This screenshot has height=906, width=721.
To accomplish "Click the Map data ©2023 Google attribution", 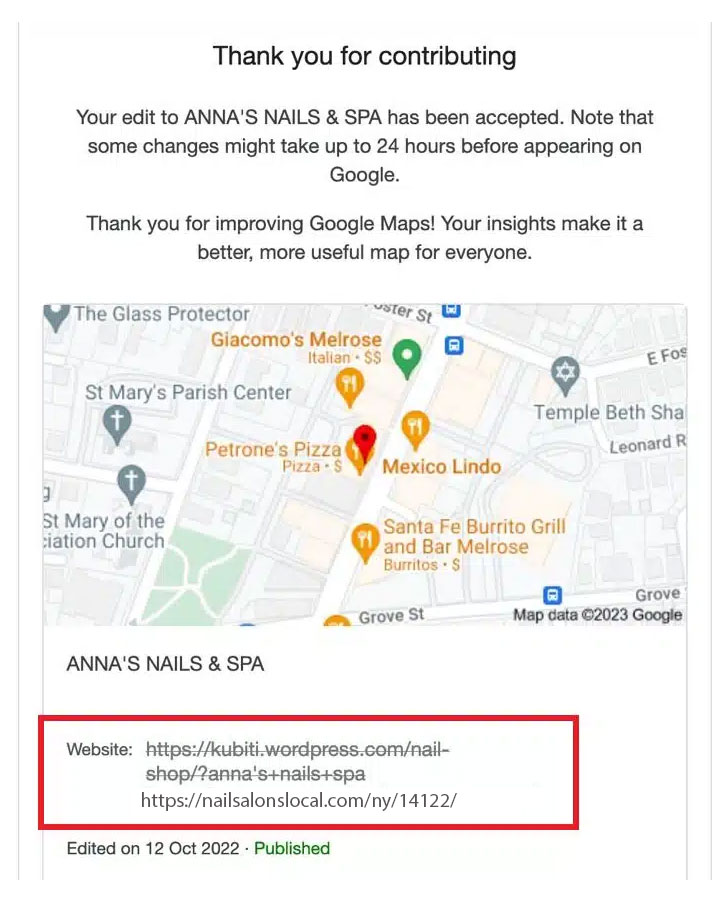I will 597,615.
